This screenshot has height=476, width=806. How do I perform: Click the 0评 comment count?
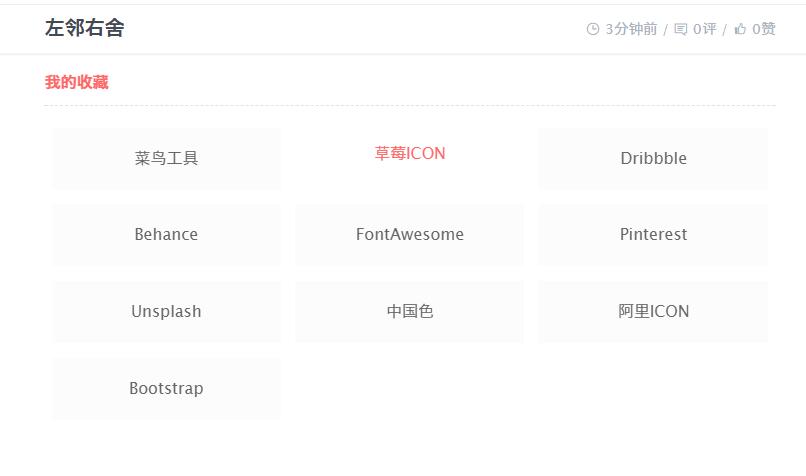click(705, 29)
